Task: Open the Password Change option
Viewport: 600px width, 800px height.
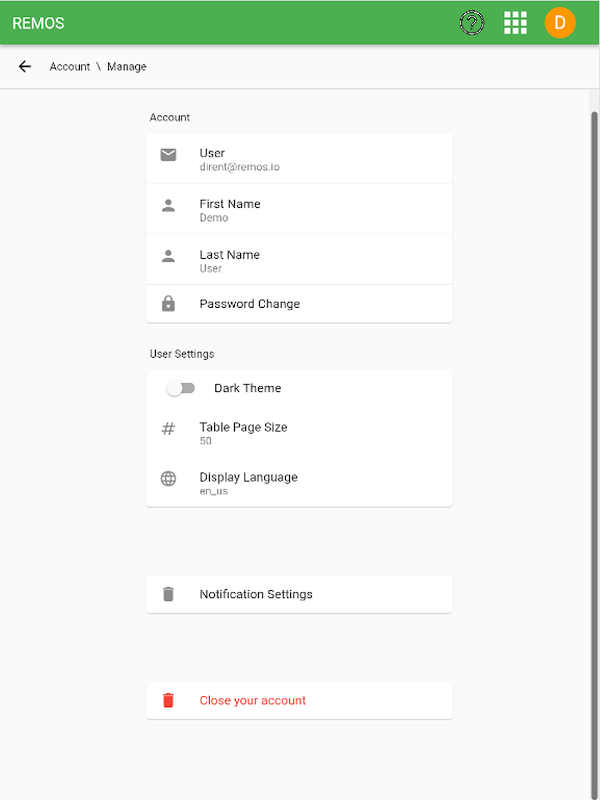Action: (250, 304)
